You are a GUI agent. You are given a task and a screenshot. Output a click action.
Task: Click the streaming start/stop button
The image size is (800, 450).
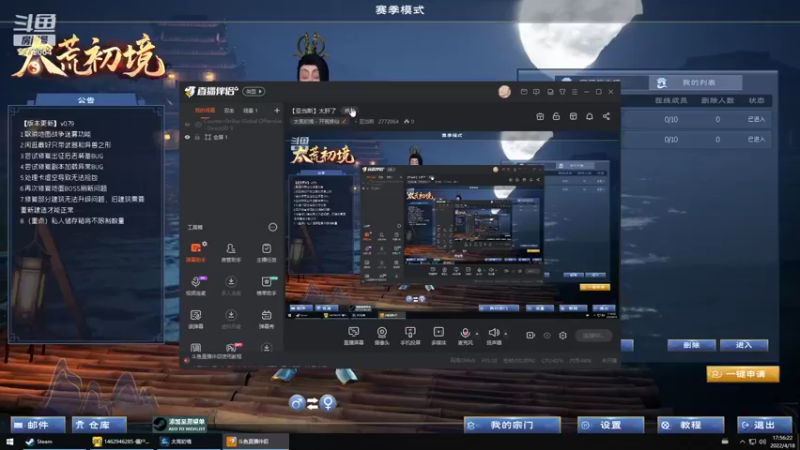pos(593,335)
